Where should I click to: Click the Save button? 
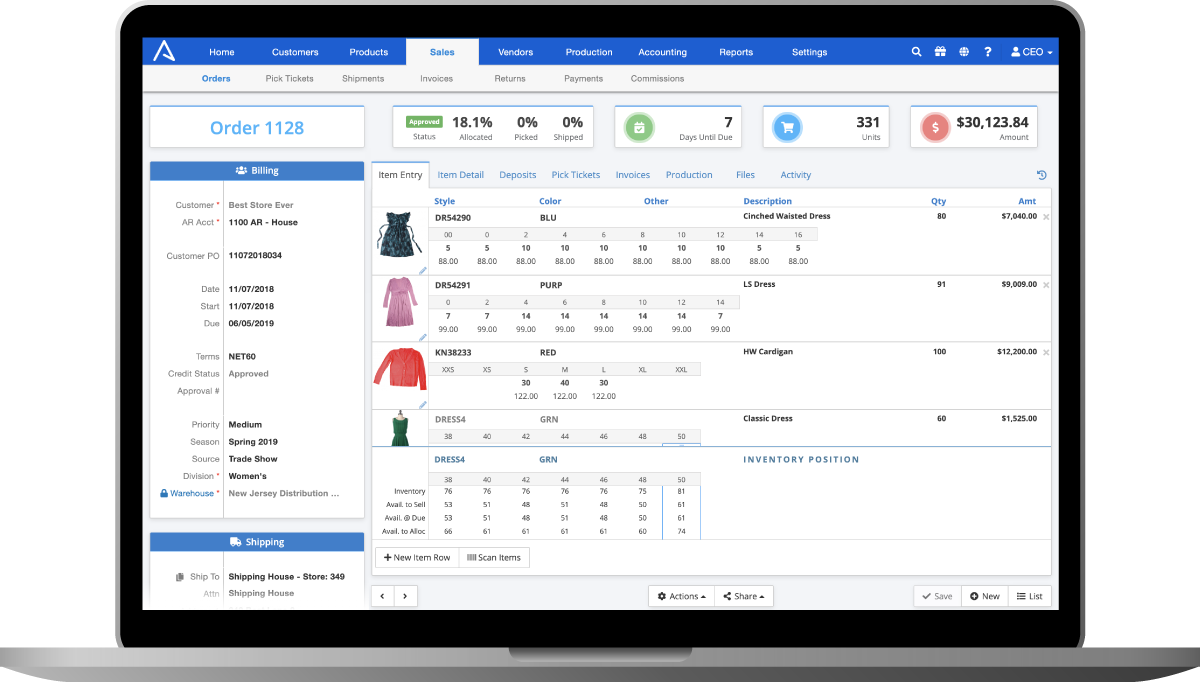937,596
